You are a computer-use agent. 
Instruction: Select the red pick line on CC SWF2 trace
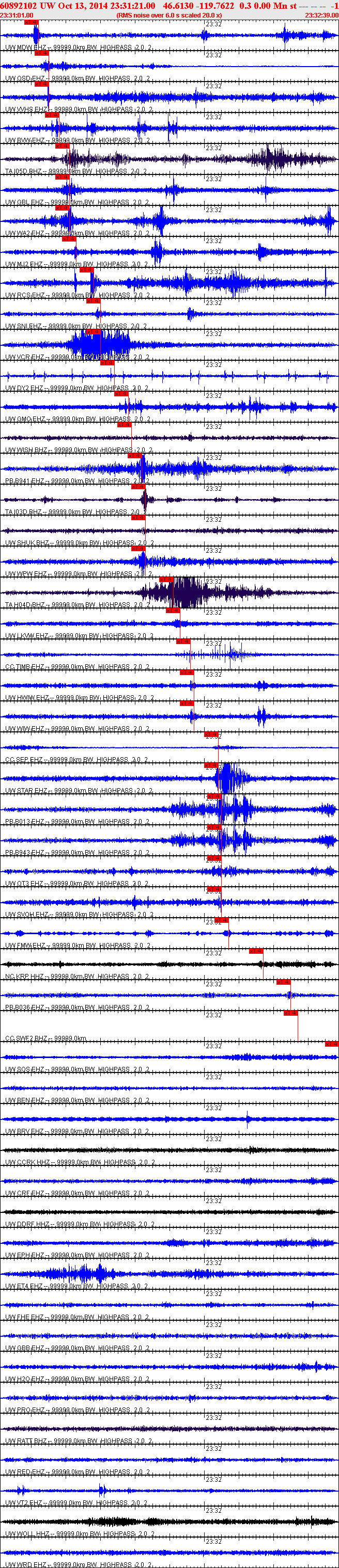pos(290,1013)
